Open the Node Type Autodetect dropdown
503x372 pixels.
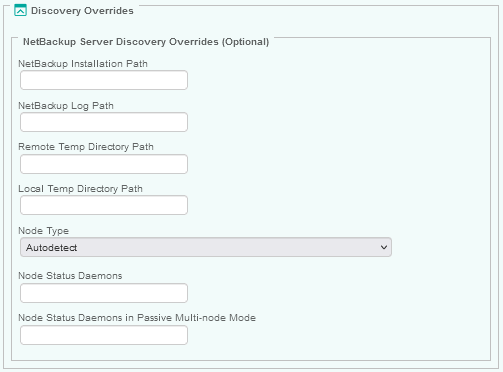point(206,247)
